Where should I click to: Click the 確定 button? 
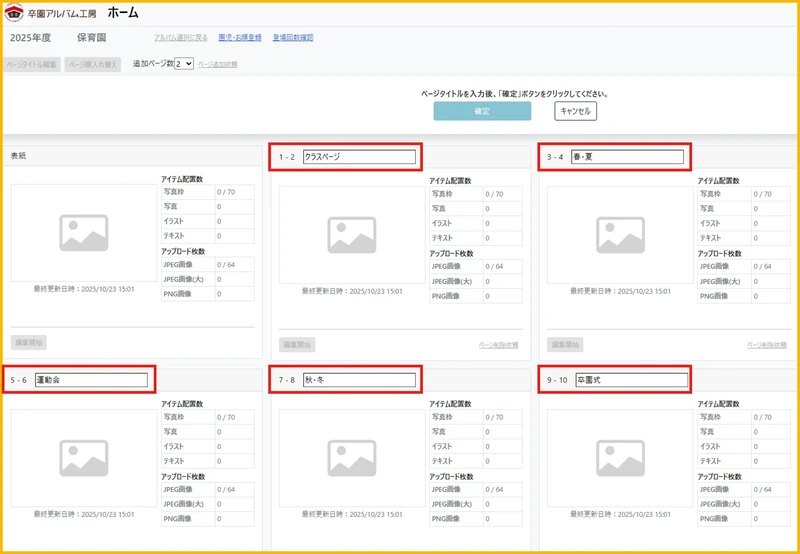[x=482, y=111]
